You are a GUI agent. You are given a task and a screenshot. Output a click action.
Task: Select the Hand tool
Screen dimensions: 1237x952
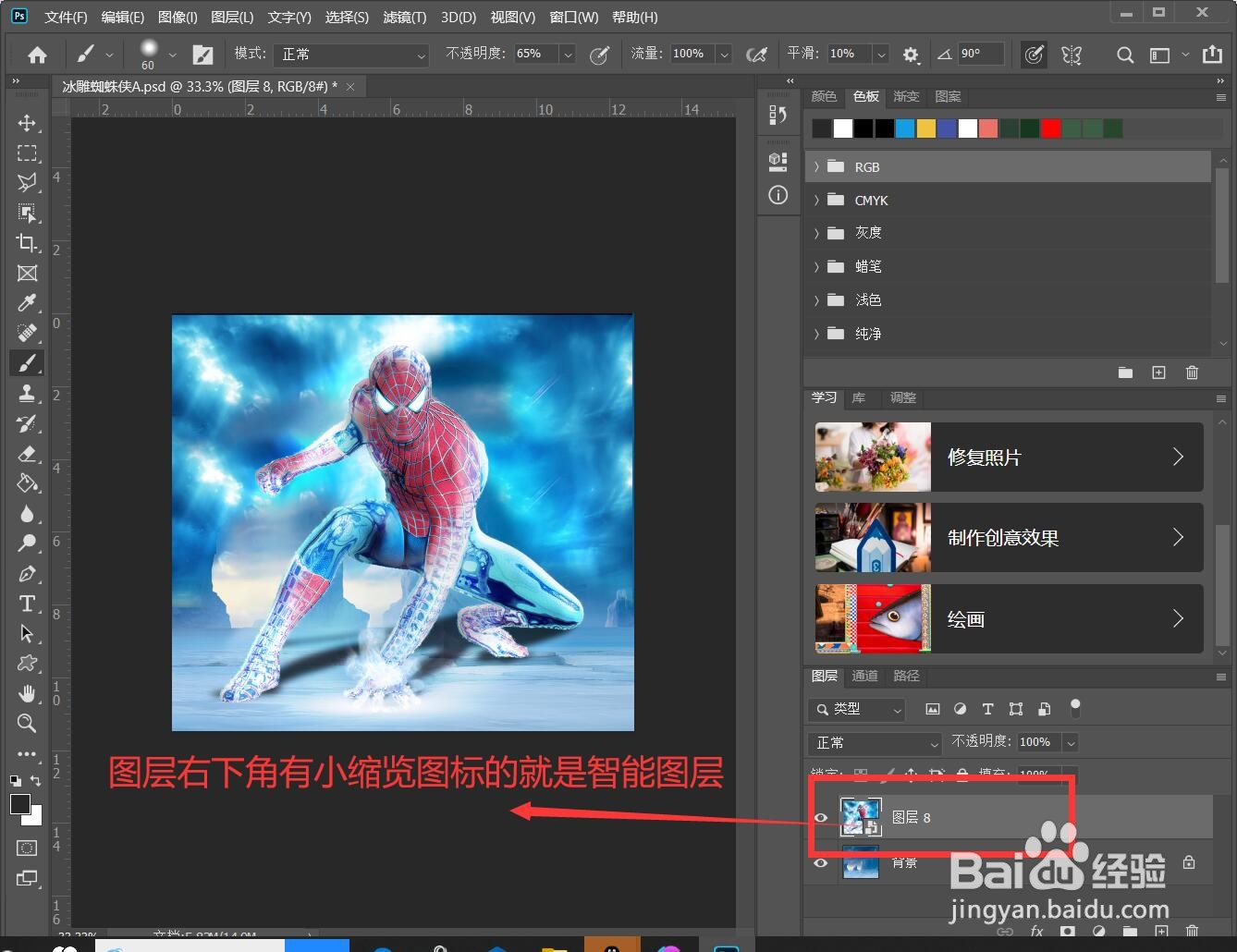27,693
